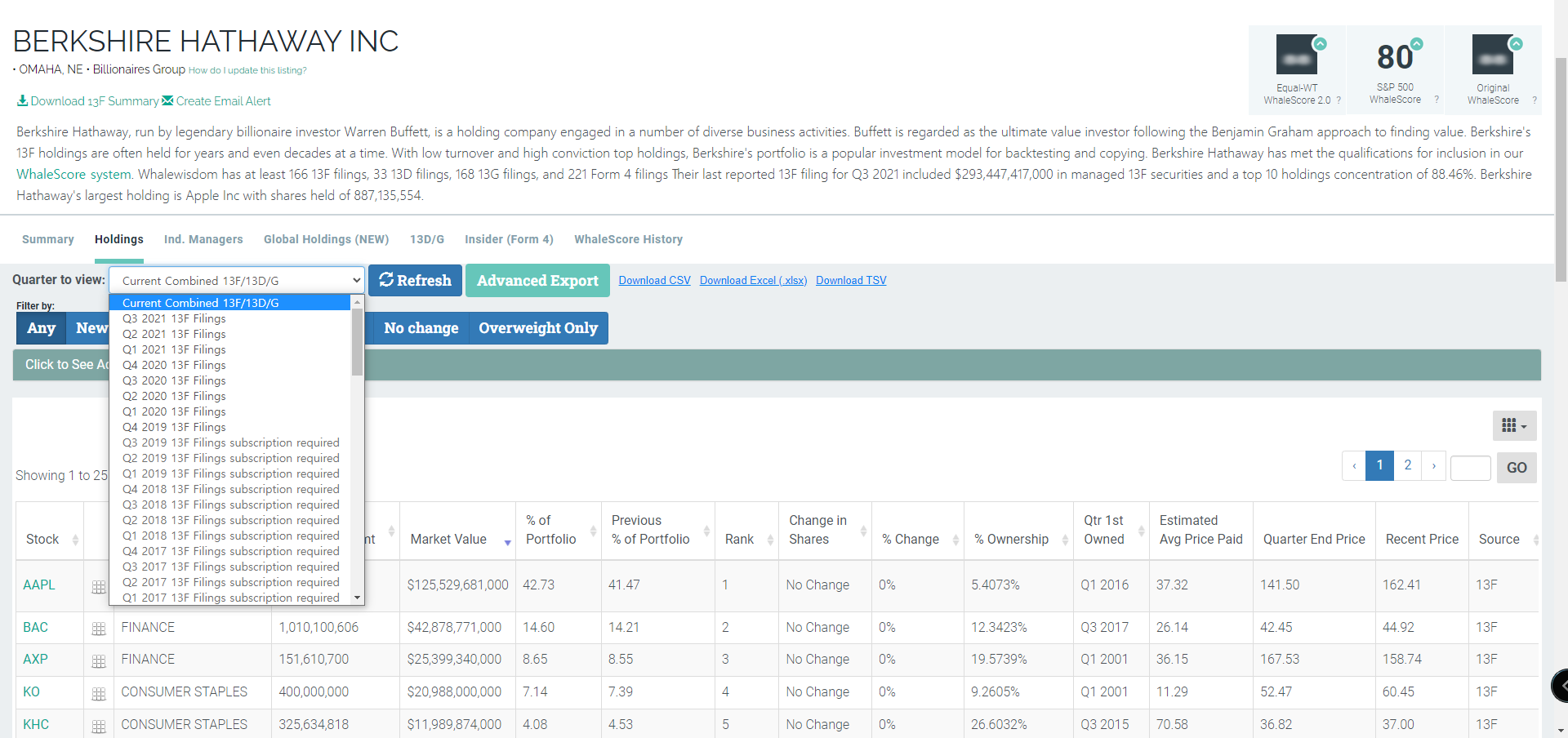This screenshot has height=738, width=1568.
Task: Sort by the % Change column arrows
Action: tap(955, 540)
